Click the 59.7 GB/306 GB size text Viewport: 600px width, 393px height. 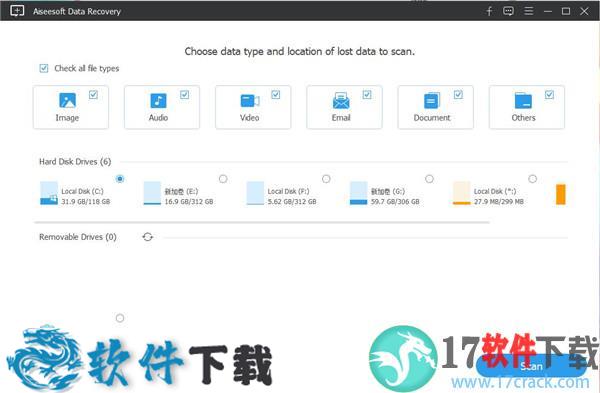[x=395, y=202]
